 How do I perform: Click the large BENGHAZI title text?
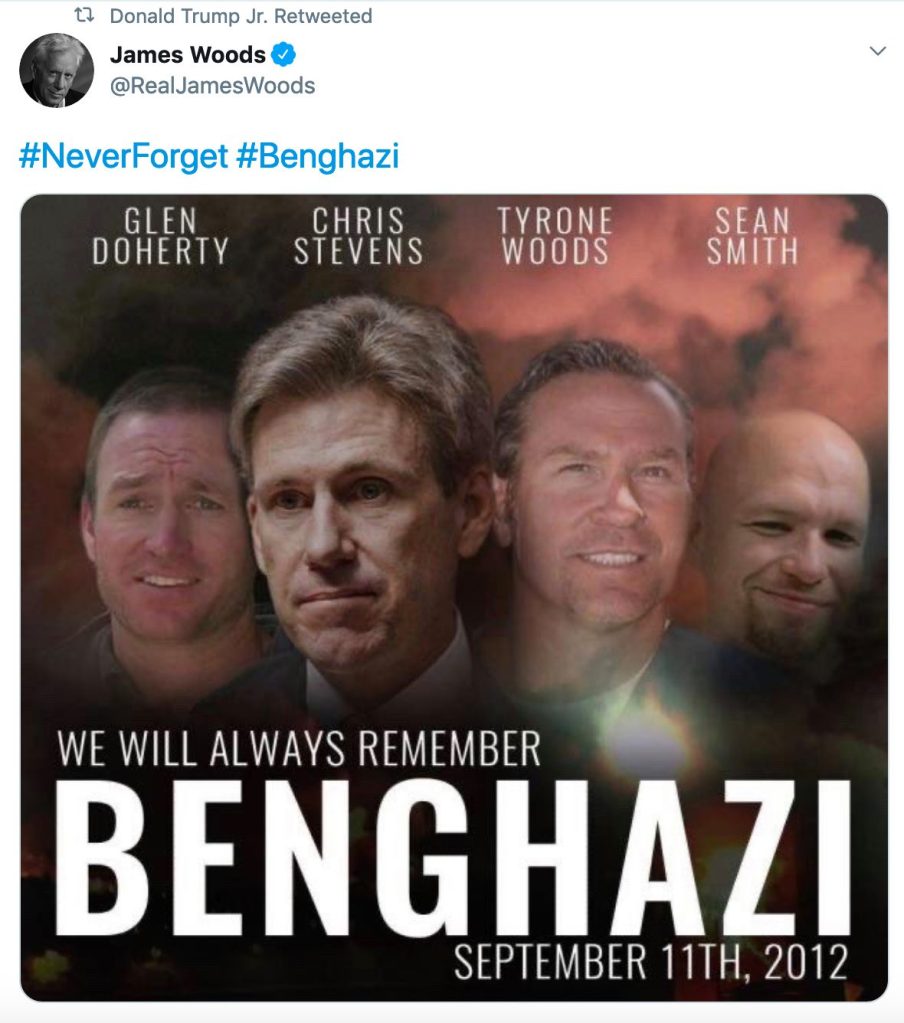453,857
